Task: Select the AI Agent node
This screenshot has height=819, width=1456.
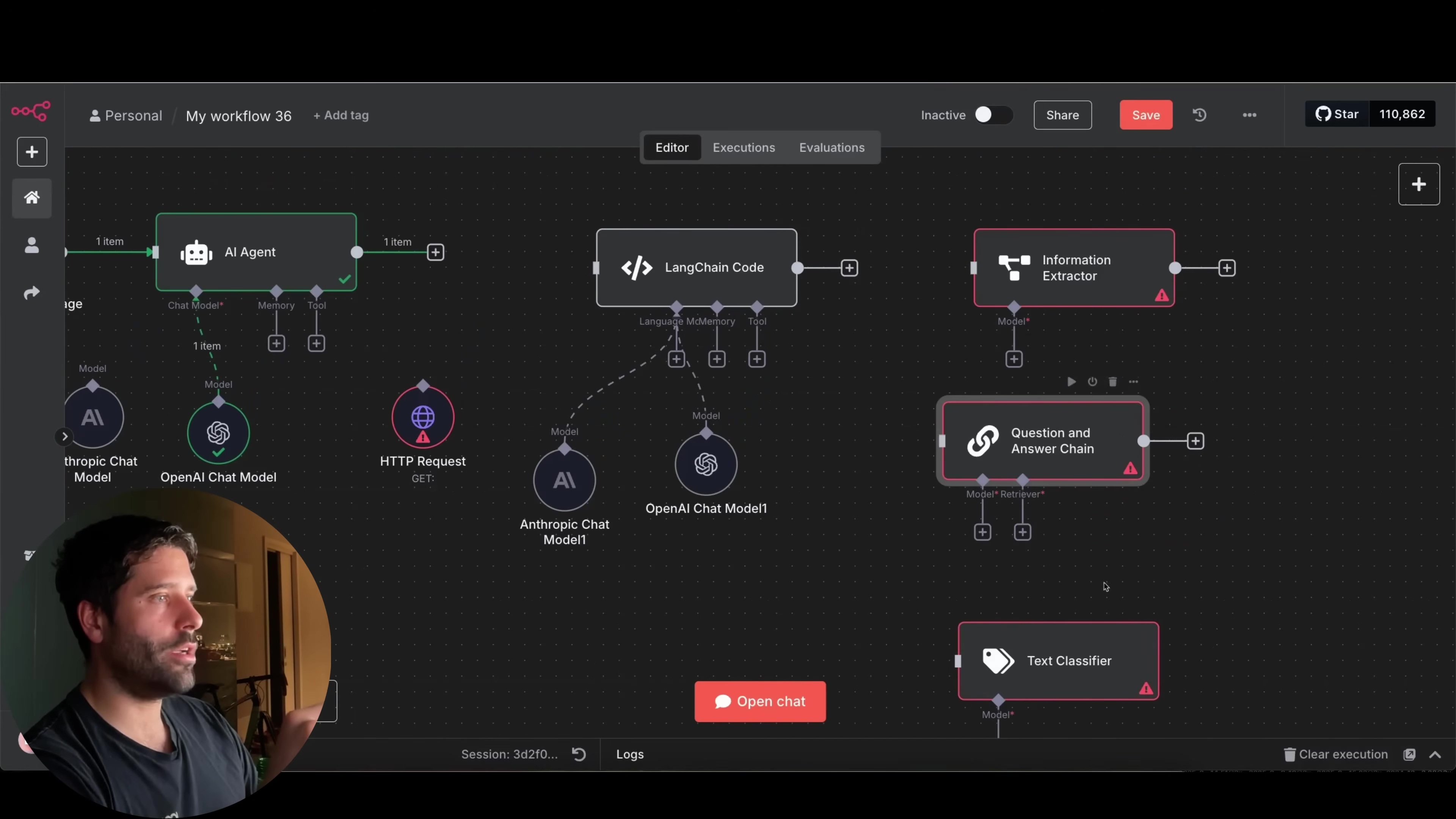Action: point(256,252)
